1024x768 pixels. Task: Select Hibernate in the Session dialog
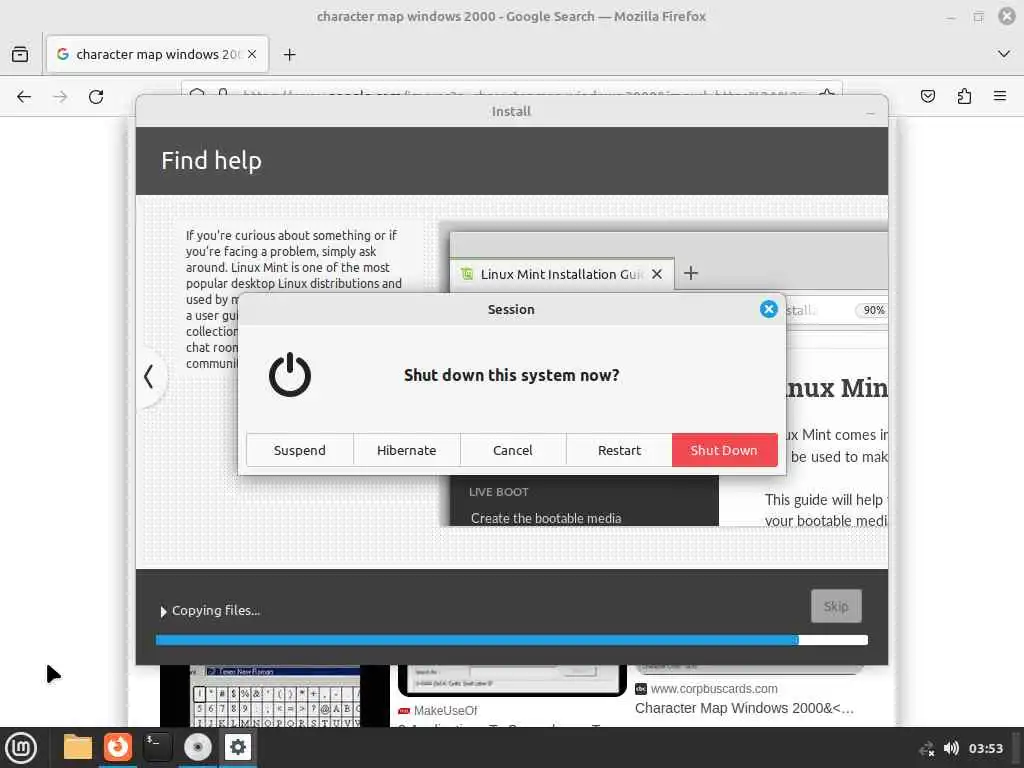(x=406, y=450)
